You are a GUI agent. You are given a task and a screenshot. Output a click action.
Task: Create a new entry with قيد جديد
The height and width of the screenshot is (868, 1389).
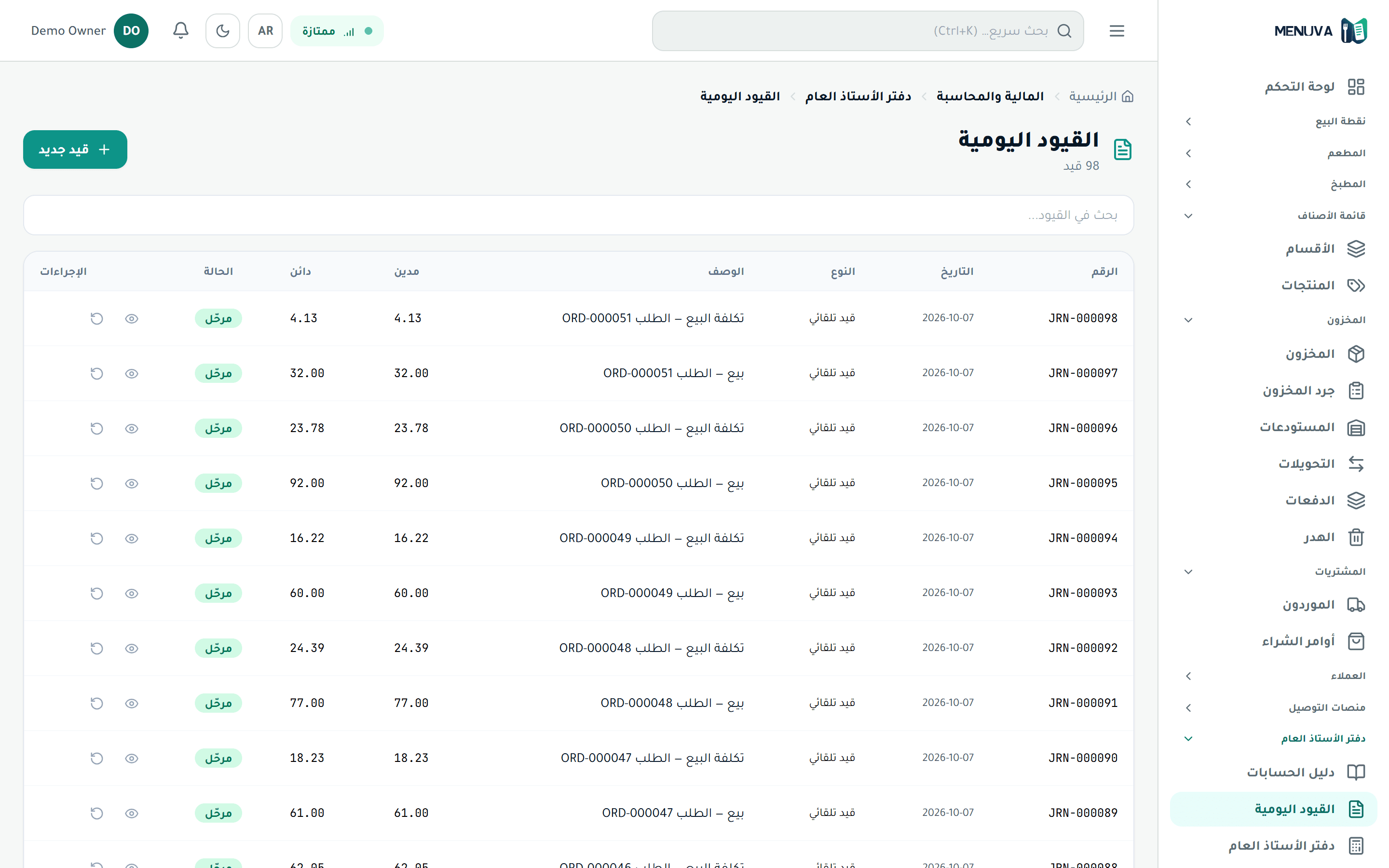coord(75,150)
